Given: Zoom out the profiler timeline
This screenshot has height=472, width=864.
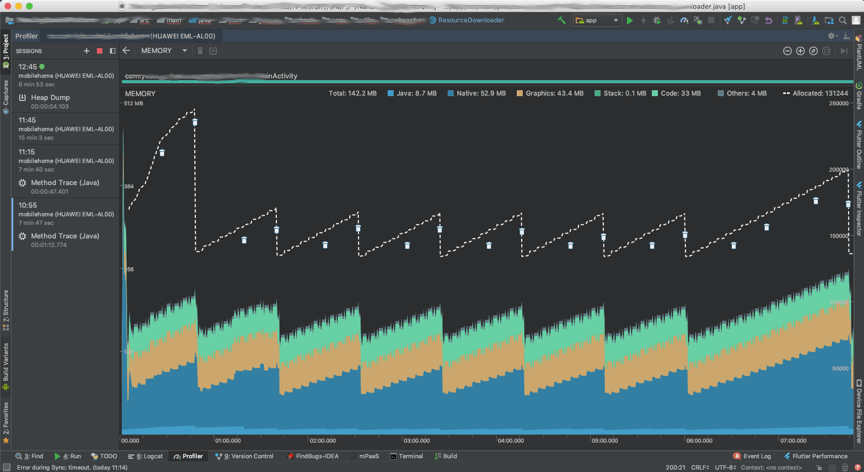Looking at the screenshot, I should [x=787, y=51].
